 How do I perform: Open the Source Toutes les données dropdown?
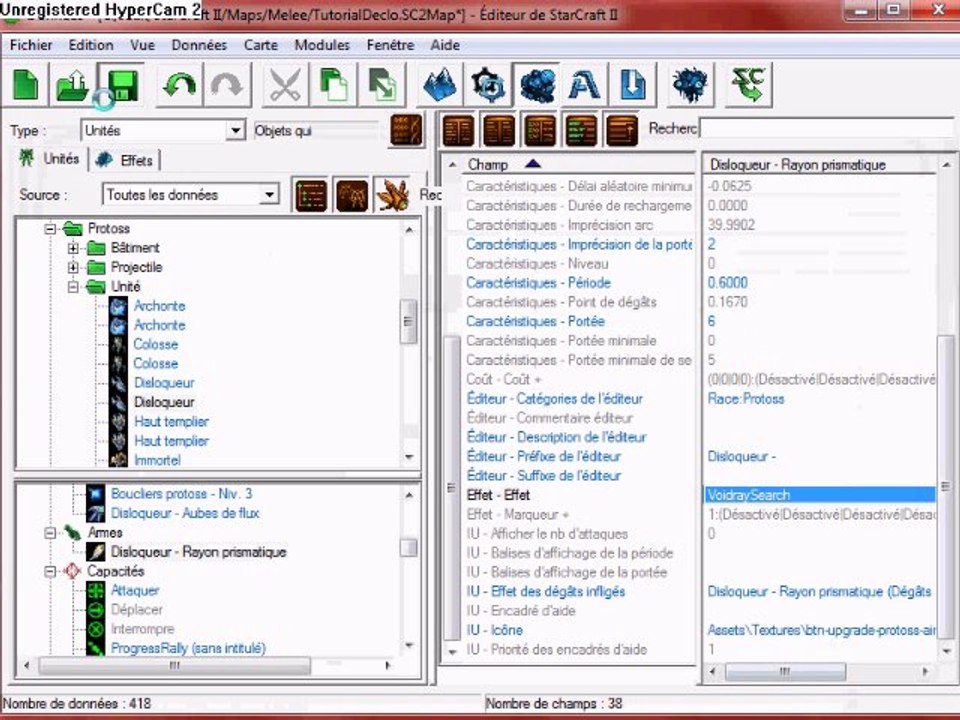click(269, 195)
